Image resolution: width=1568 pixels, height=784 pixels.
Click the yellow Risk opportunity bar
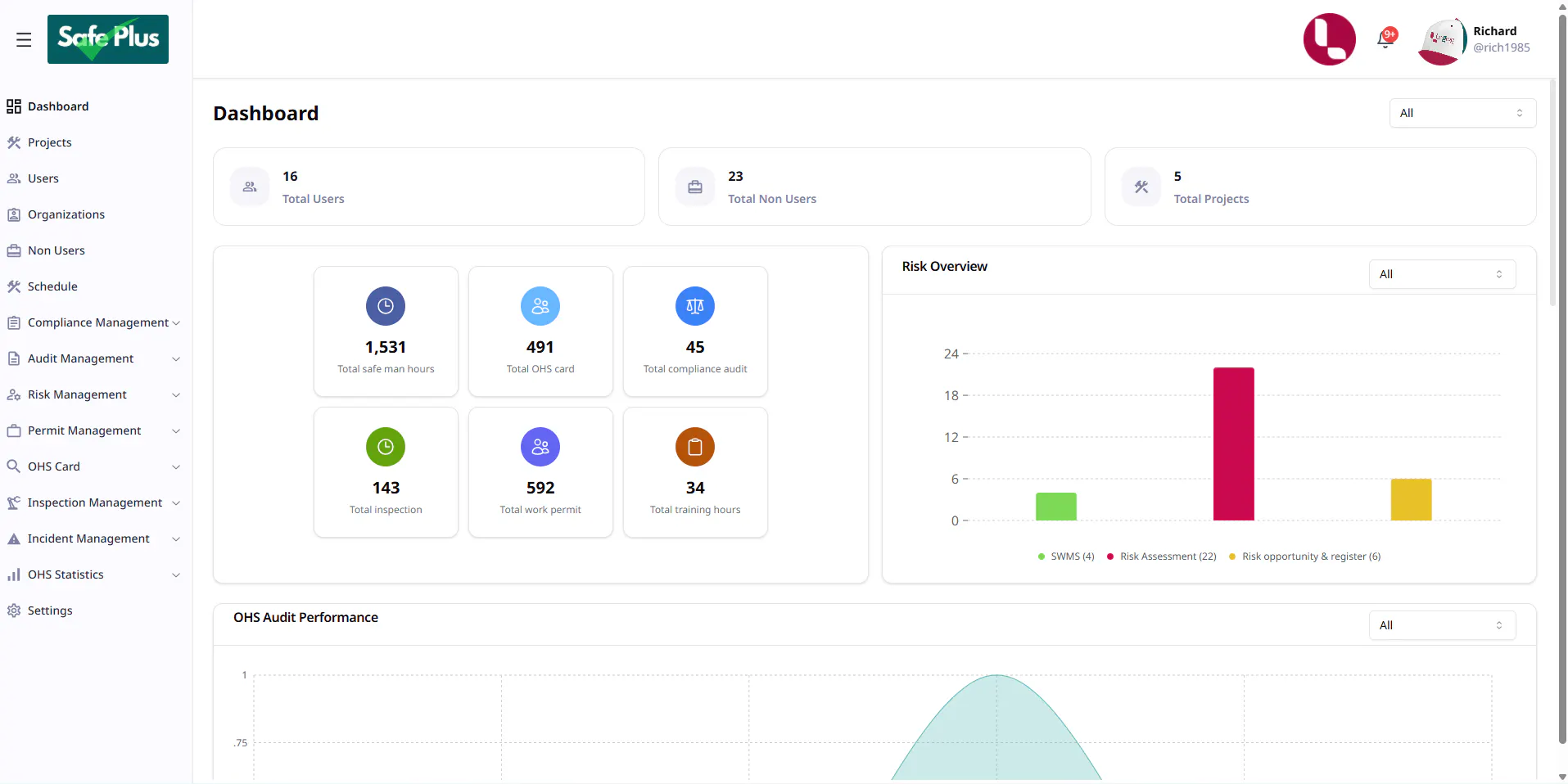[x=1411, y=499]
